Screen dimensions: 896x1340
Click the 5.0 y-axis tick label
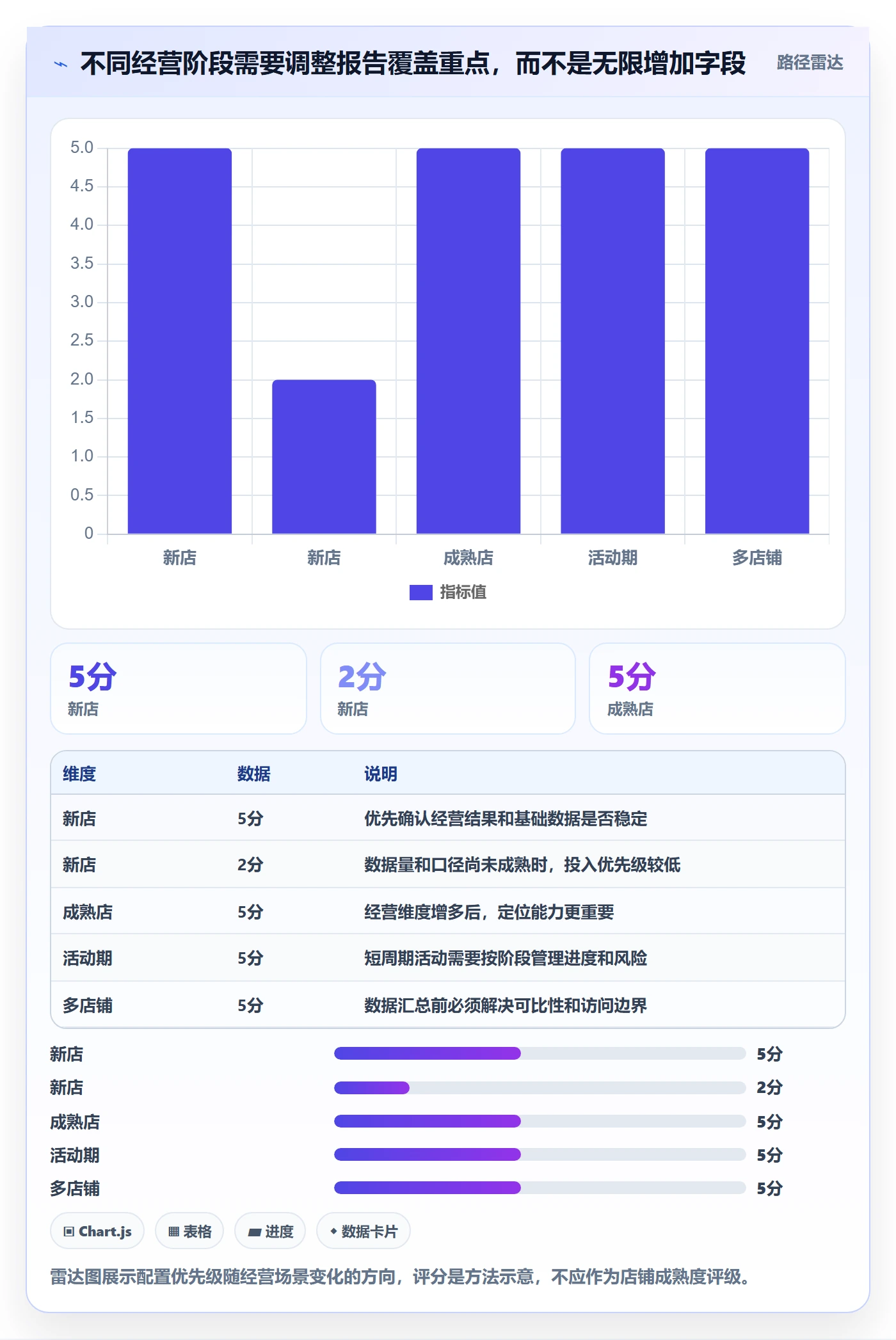(x=82, y=148)
